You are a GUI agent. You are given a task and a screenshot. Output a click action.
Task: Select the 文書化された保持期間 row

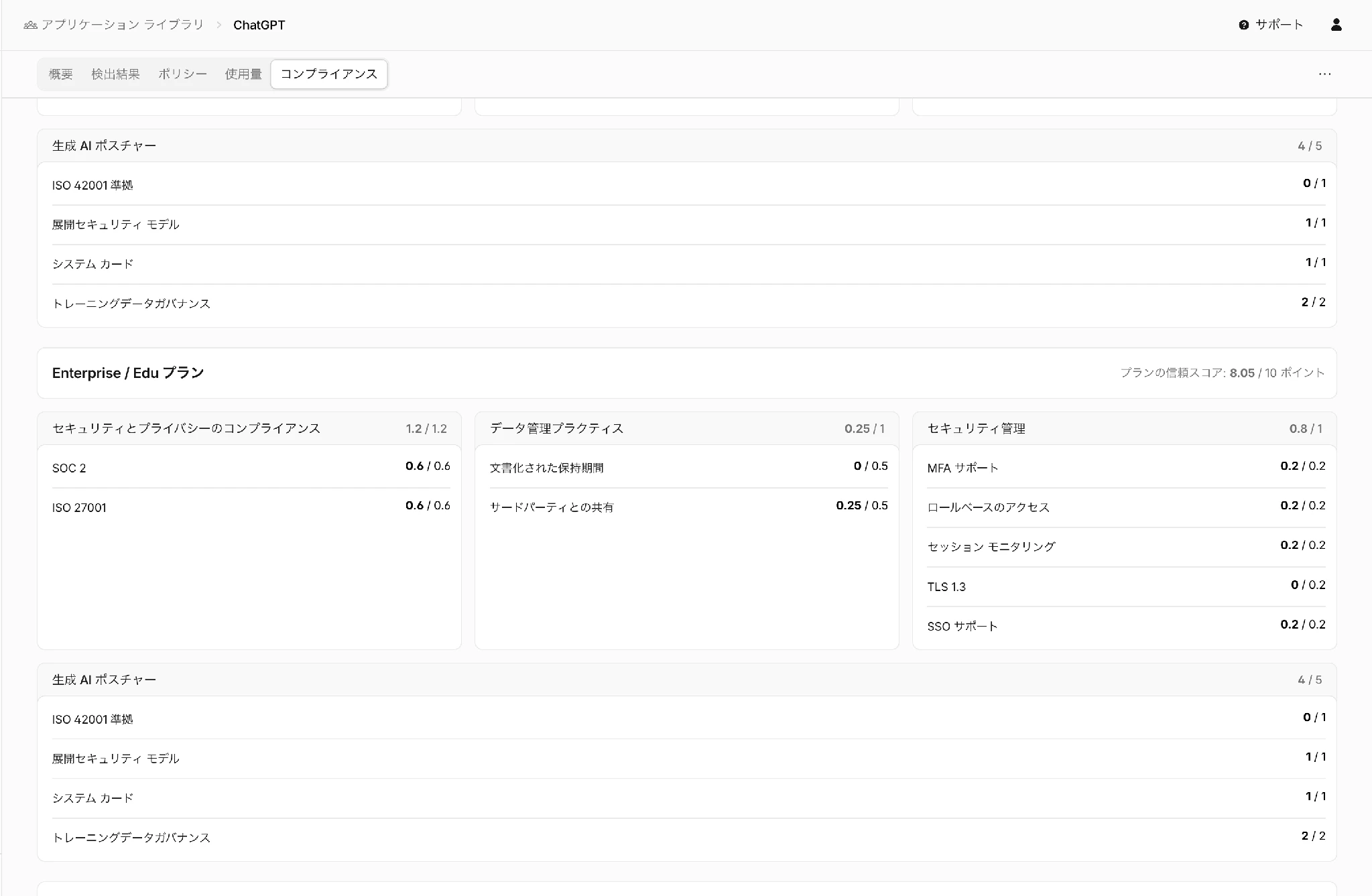pyautogui.click(x=688, y=468)
